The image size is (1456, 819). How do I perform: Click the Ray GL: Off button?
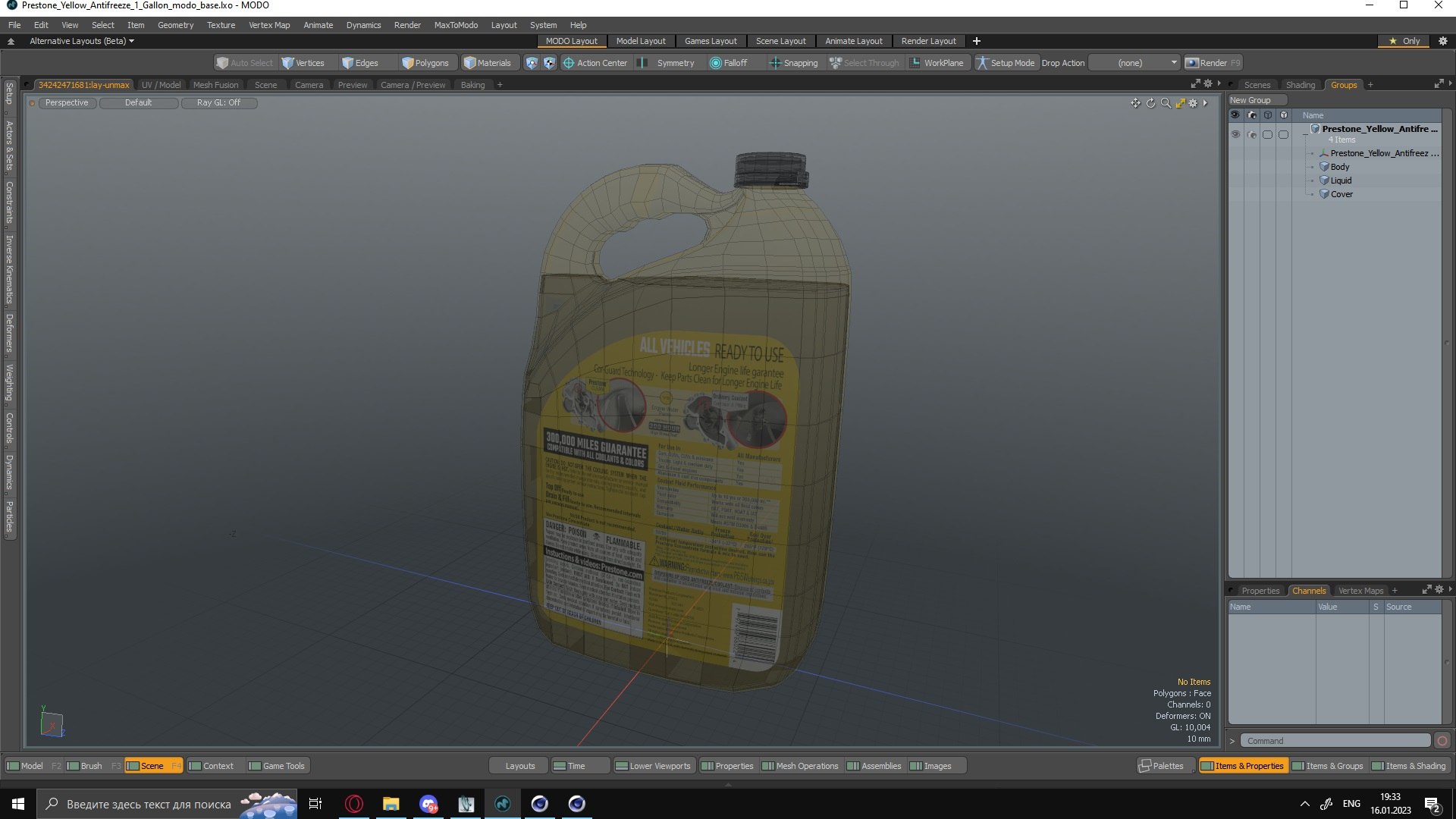pos(218,102)
